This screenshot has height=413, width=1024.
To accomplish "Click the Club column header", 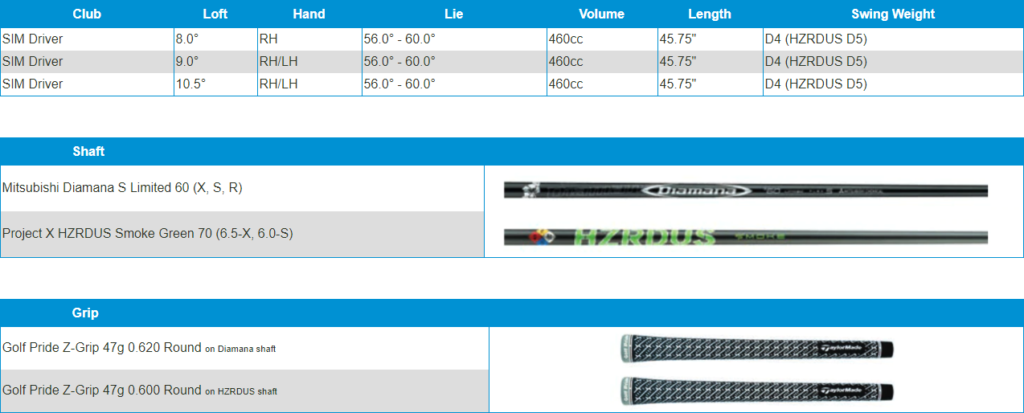I will pyautogui.click(x=88, y=14).
